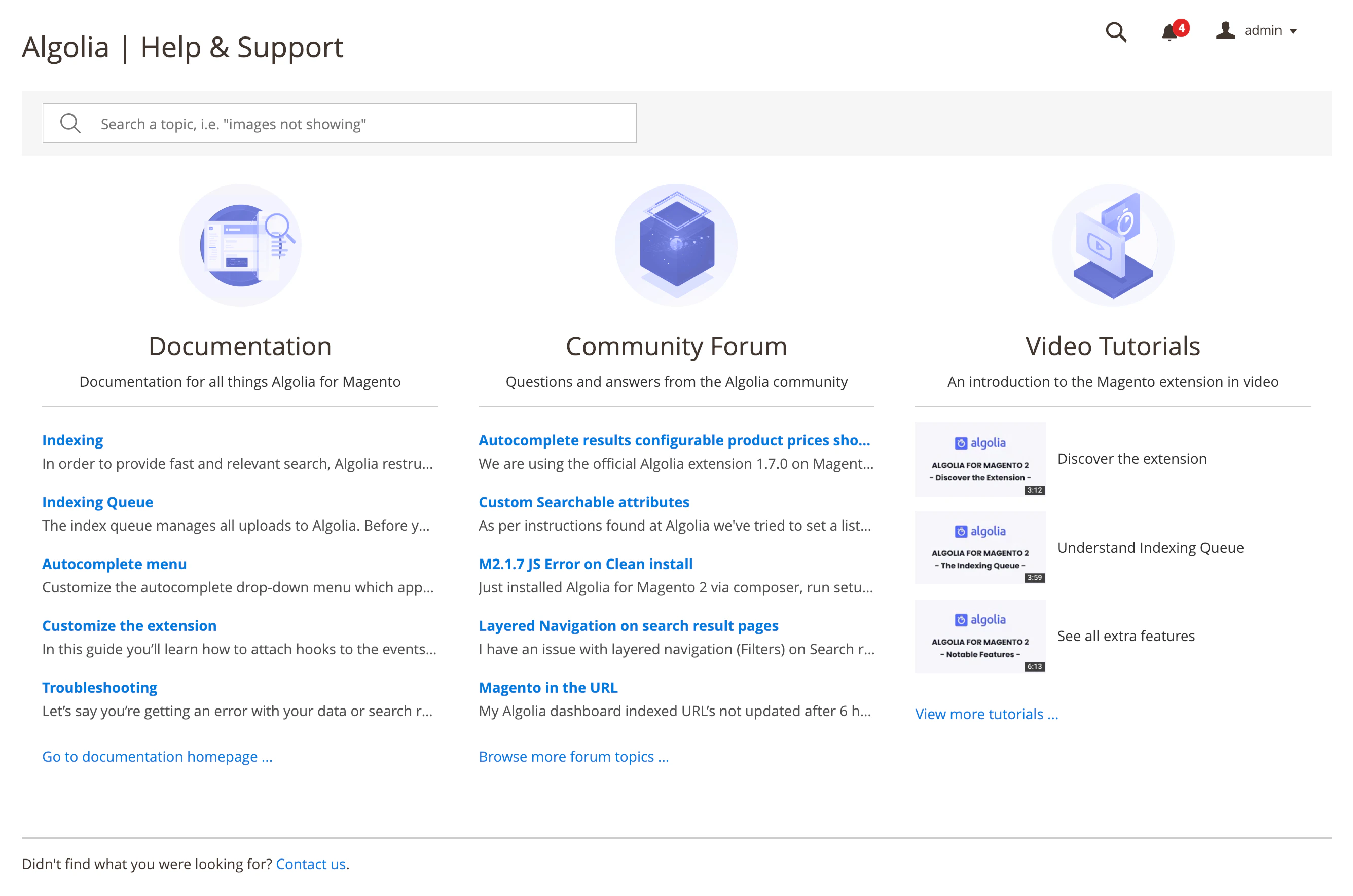Open the Custom Searchable attributes forum topic

(x=583, y=502)
